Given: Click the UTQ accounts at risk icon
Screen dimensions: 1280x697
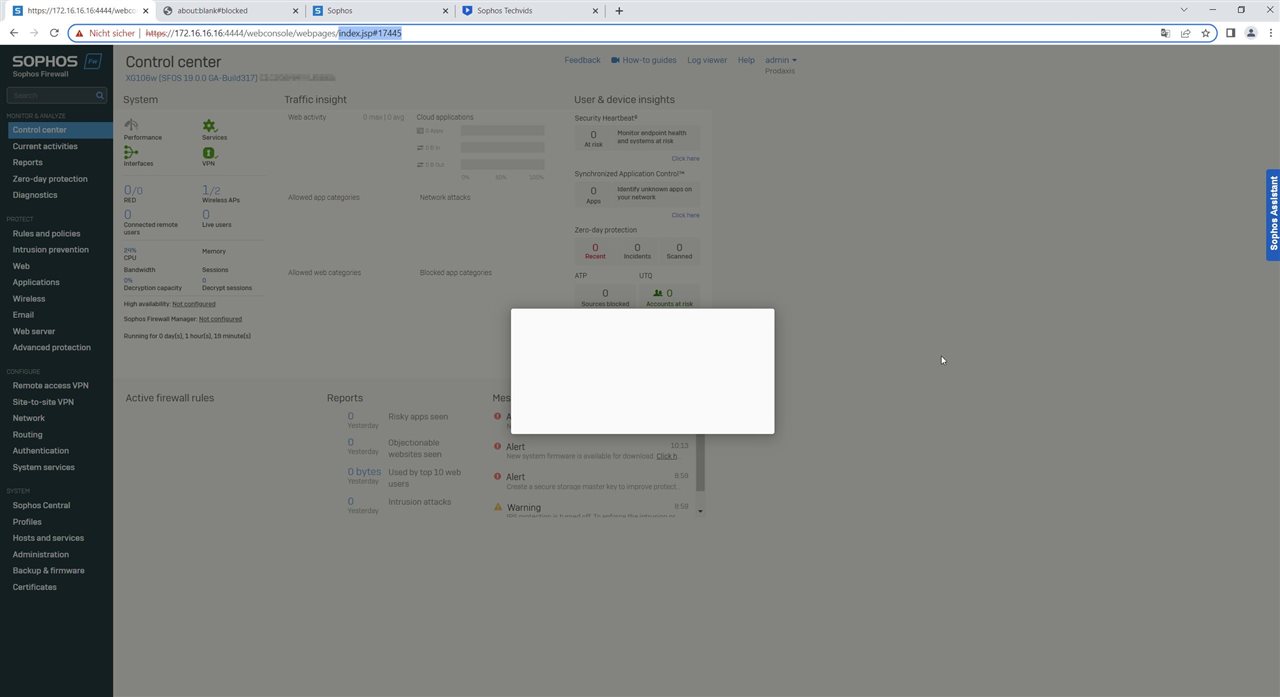Looking at the screenshot, I should tap(657, 294).
